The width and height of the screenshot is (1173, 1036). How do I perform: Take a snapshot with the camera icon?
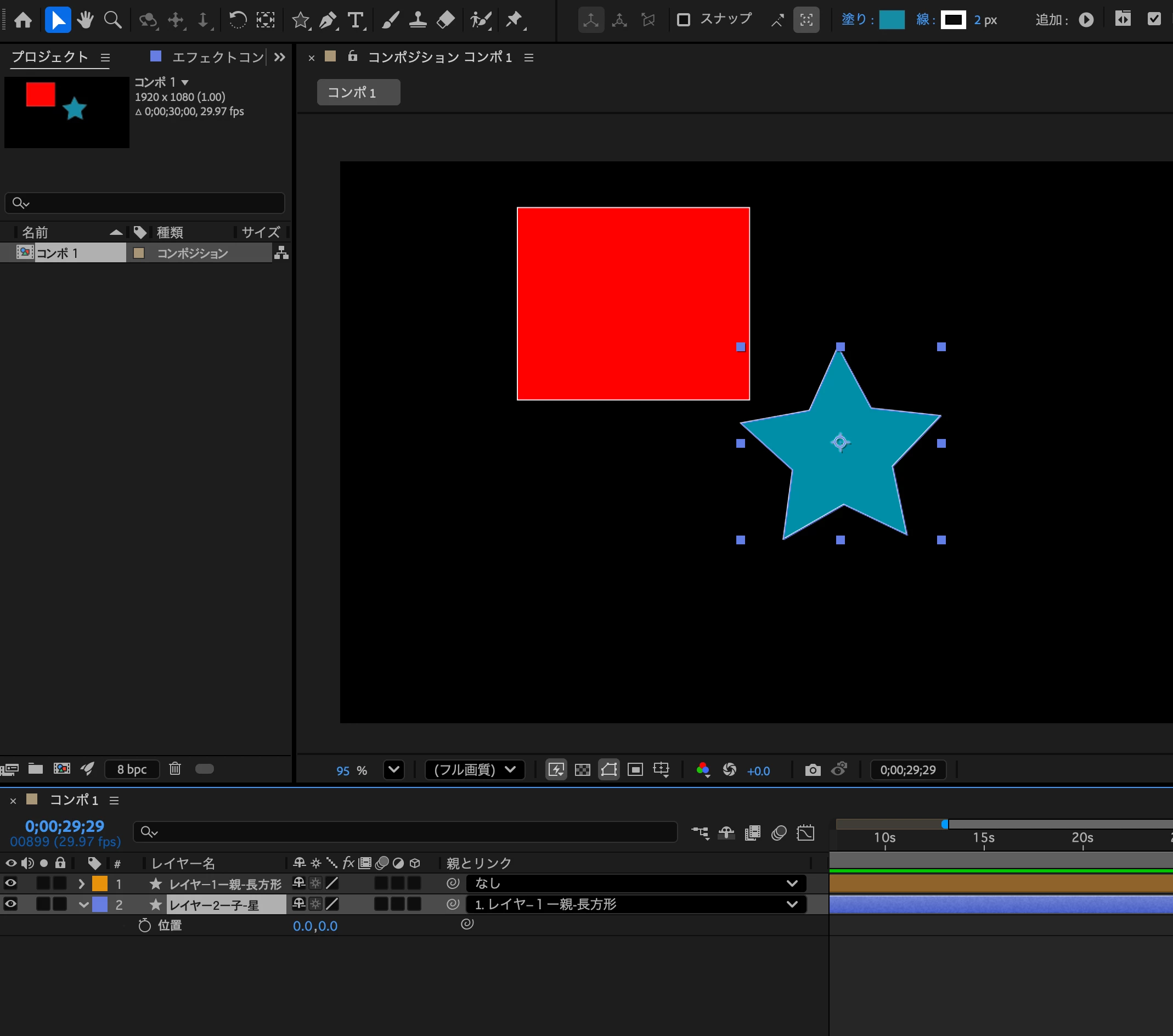click(x=813, y=770)
